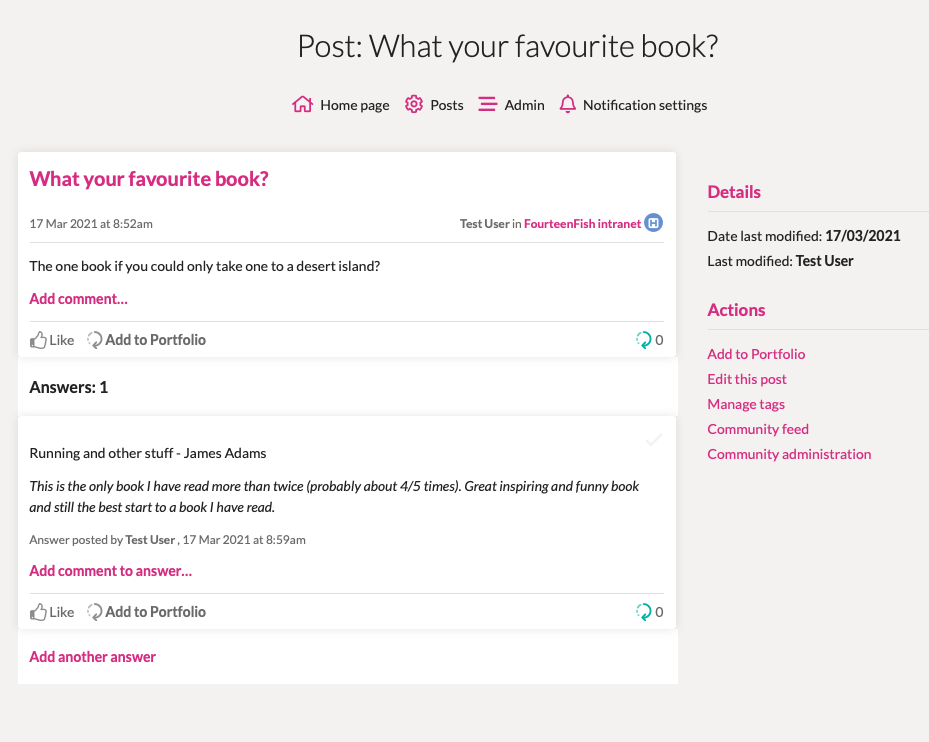
Task: Click the portfolio count icon on the answer
Action: [643, 612]
